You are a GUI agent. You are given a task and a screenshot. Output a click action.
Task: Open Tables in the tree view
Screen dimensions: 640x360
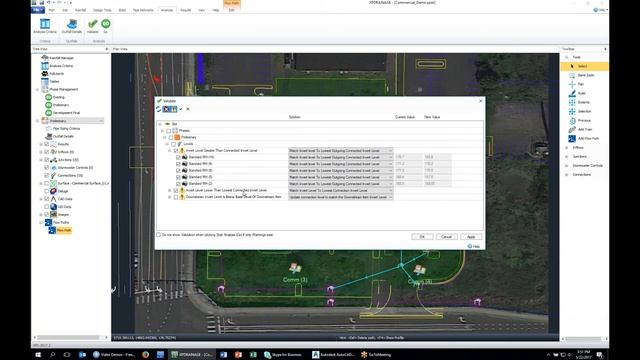click(51, 81)
